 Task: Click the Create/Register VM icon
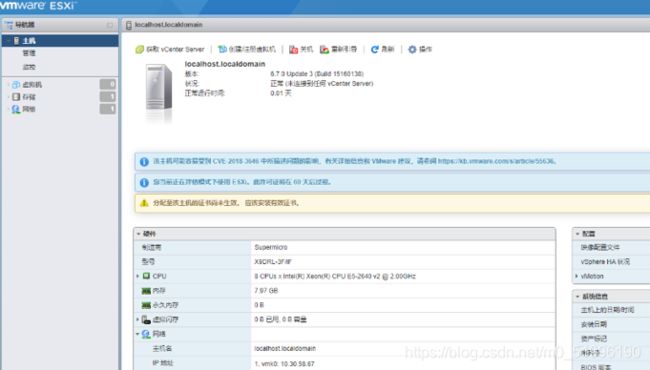pyautogui.click(x=222, y=49)
